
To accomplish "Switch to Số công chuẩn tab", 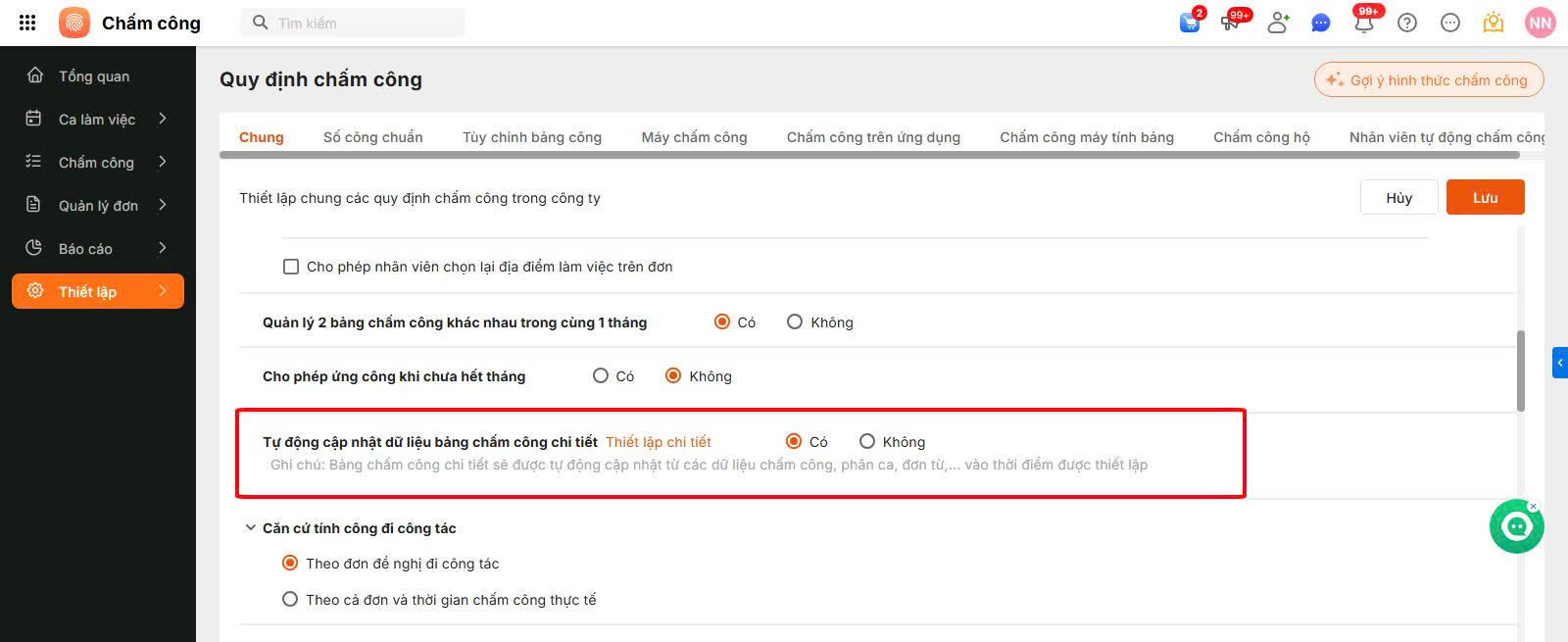I will point(373,137).
